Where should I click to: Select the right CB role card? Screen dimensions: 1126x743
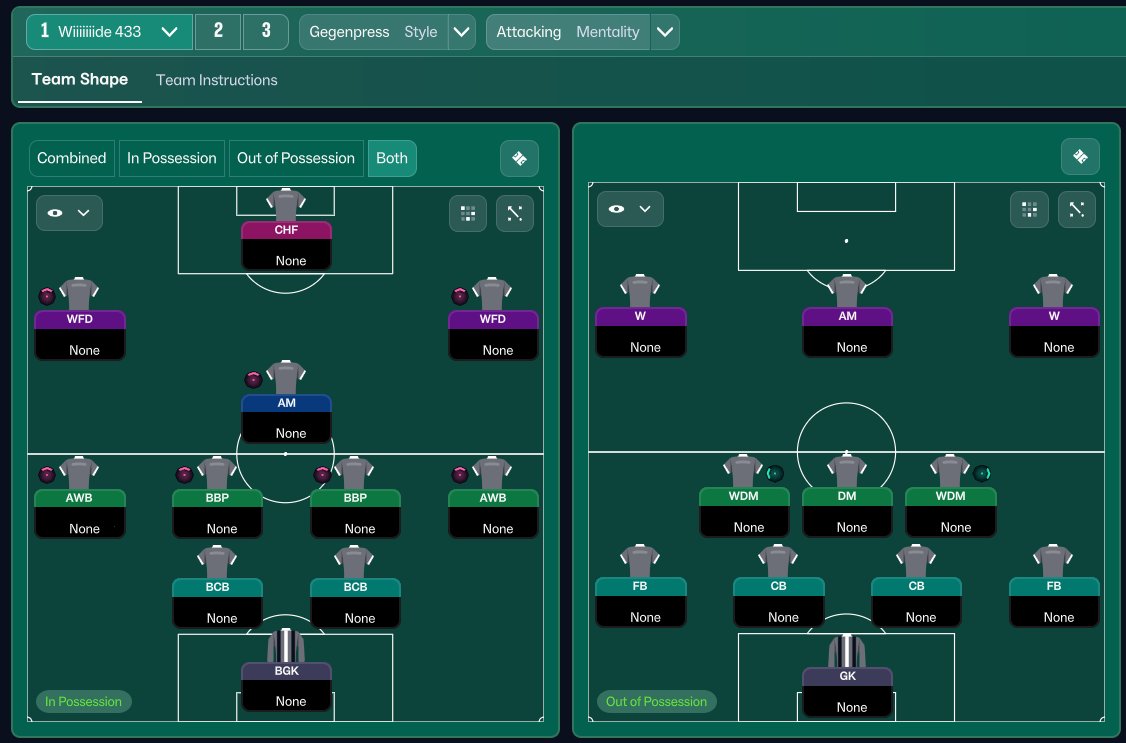coord(916,602)
